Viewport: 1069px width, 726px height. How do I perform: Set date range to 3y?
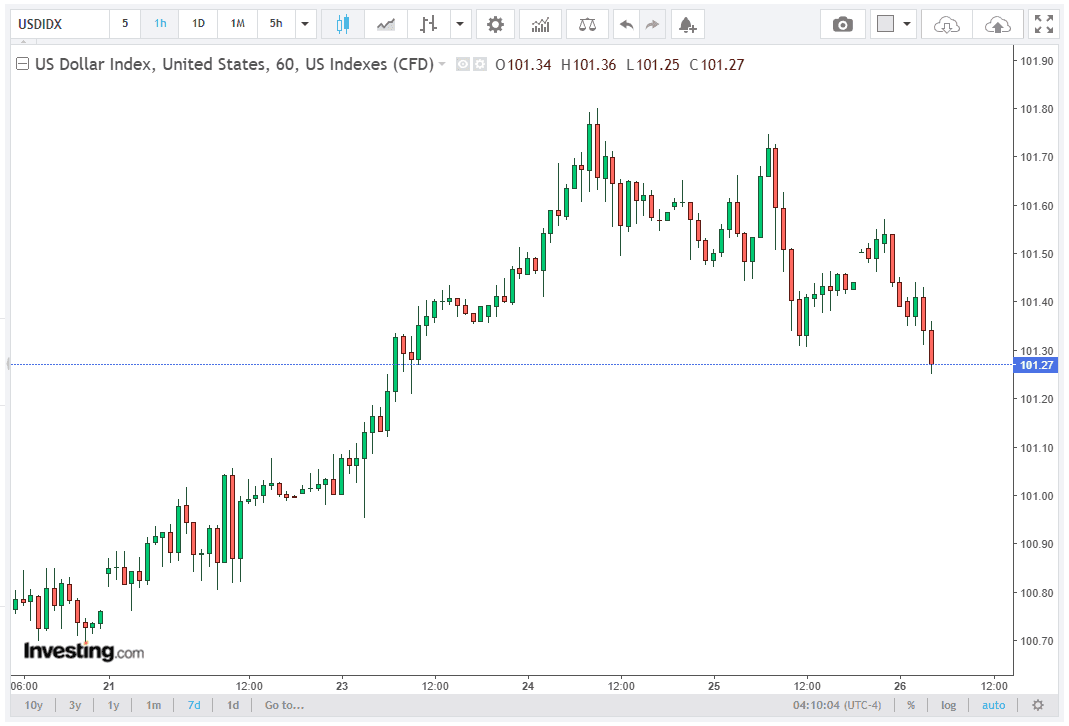click(75, 705)
